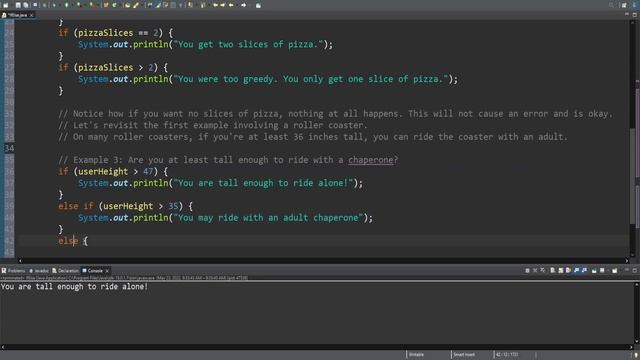Click the Save All toolbar icon
The width and height of the screenshot is (640, 360).
[x=26, y=5]
